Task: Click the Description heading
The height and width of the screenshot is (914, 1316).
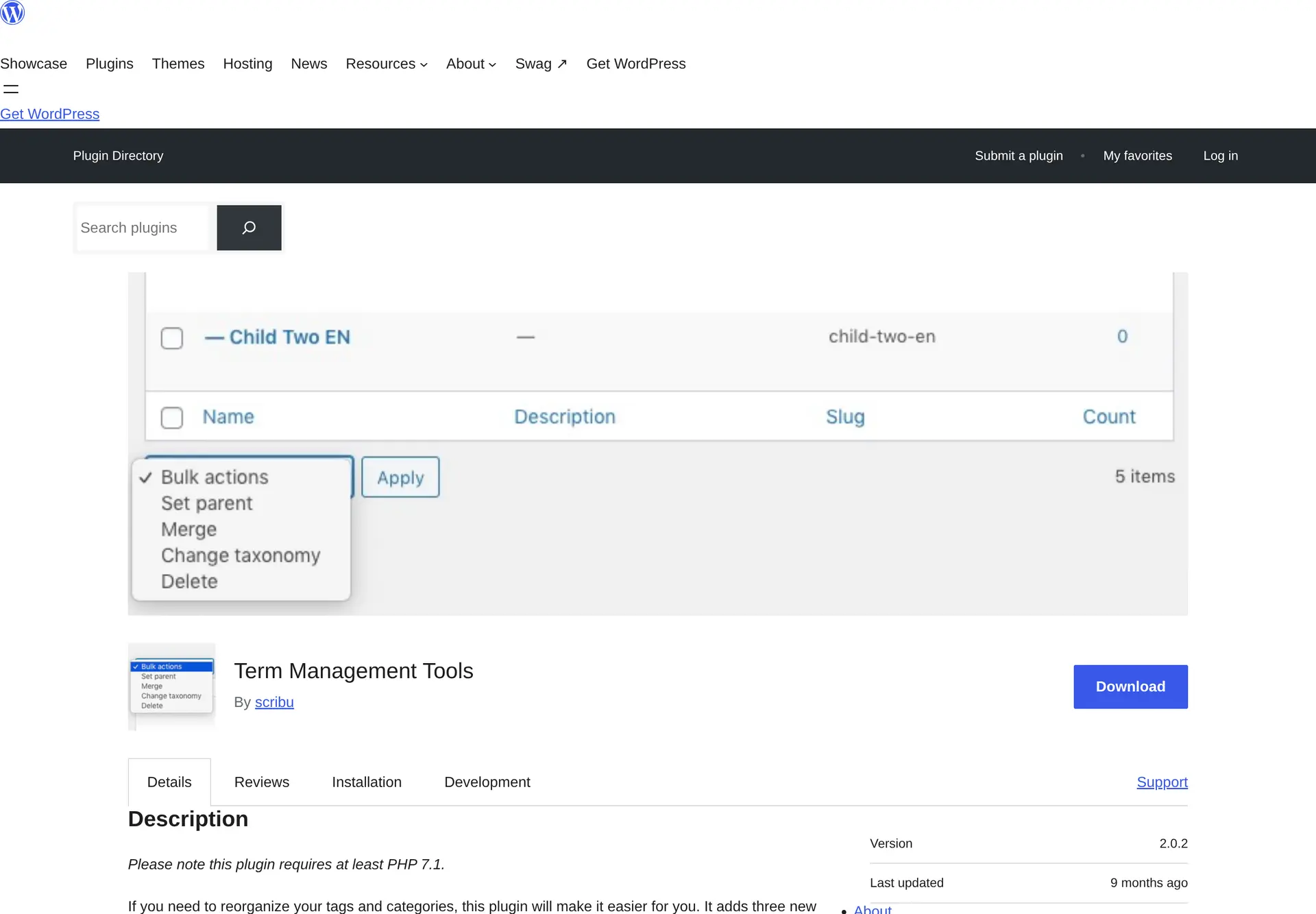Action: 188,819
